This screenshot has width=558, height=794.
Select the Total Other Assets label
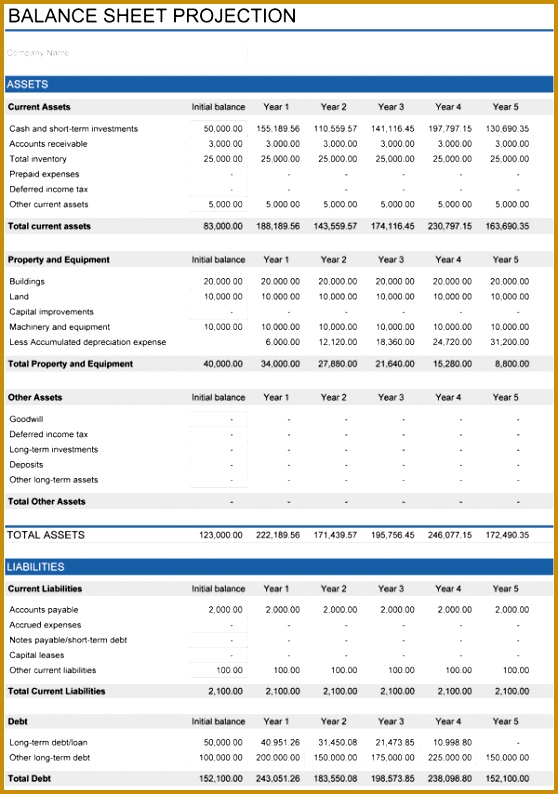pyautogui.click(x=47, y=502)
